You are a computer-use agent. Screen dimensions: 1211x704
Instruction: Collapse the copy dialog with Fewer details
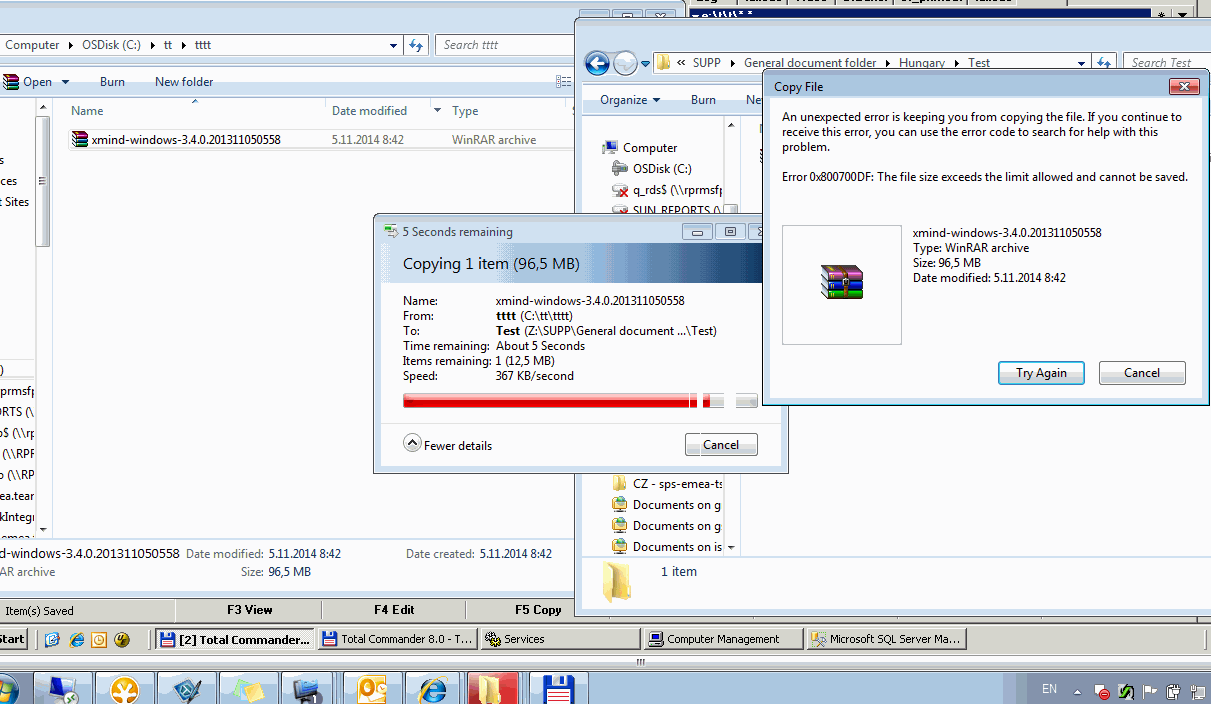pos(449,445)
